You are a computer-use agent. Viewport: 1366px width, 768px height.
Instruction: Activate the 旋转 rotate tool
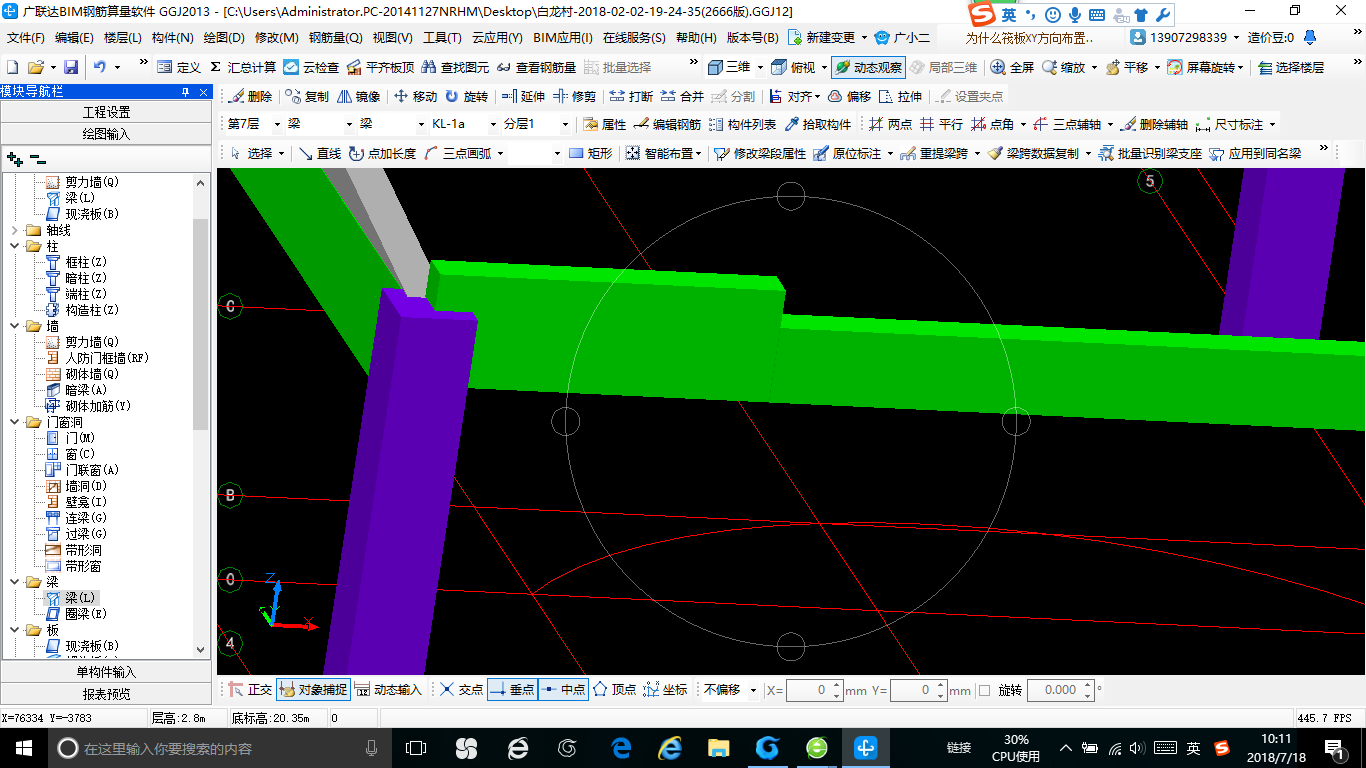click(x=467, y=97)
